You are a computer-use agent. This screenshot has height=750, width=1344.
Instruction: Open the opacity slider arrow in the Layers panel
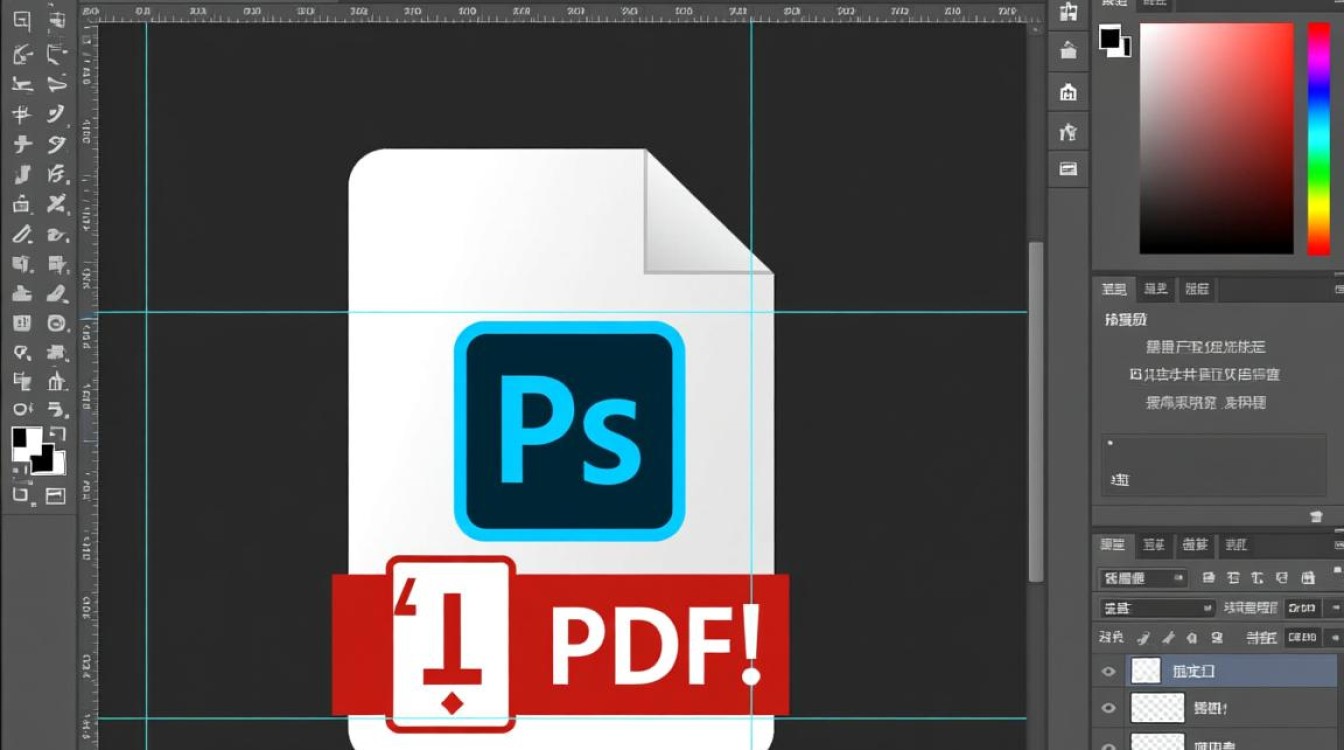click(x=1335, y=608)
